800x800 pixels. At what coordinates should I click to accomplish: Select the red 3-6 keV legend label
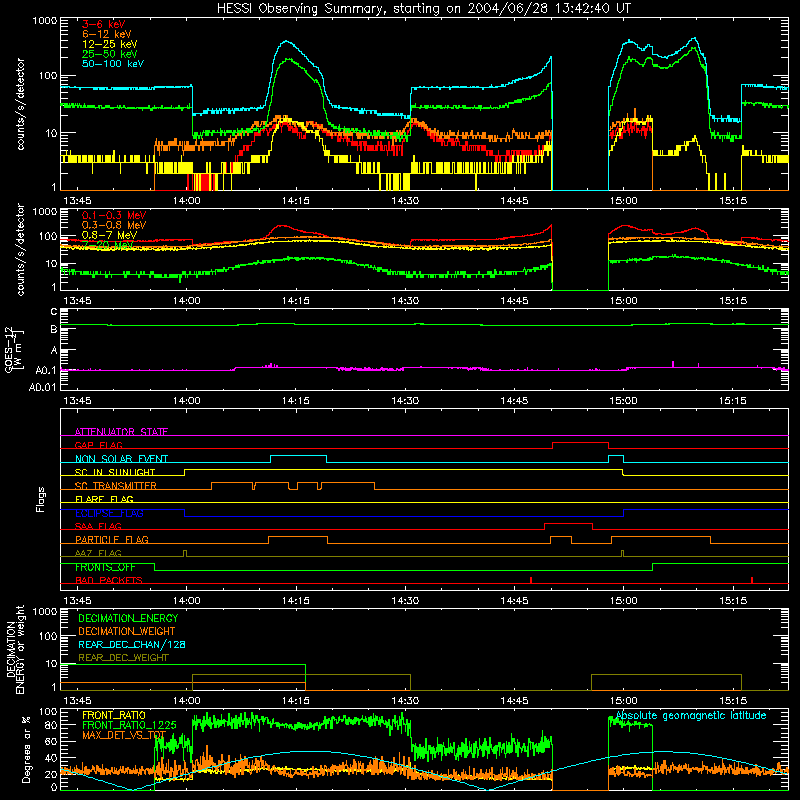click(104, 24)
